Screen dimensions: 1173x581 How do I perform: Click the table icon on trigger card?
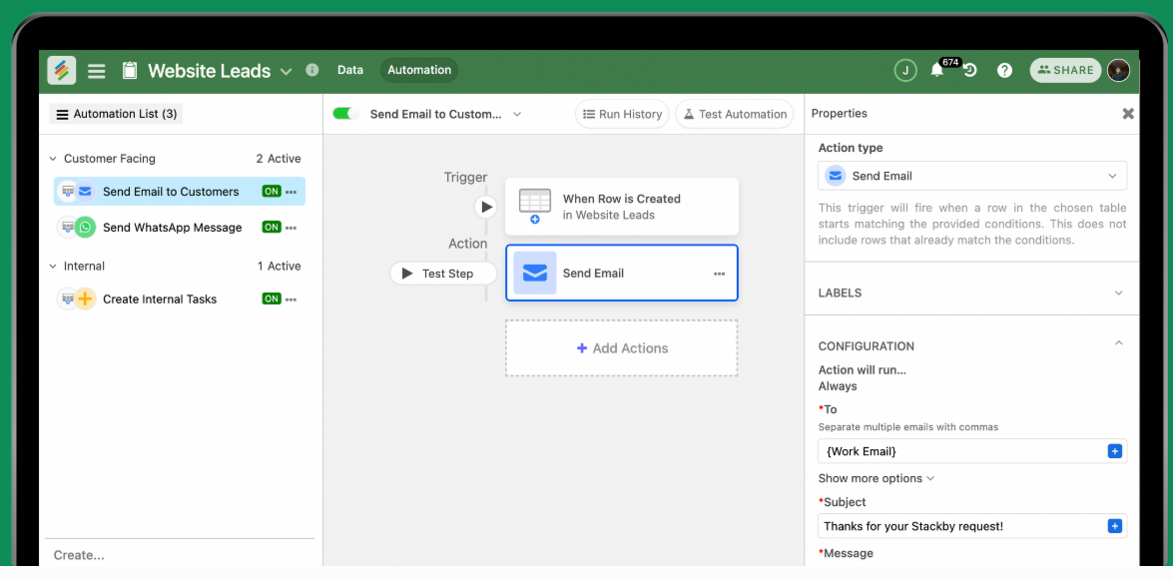pyautogui.click(x=535, y=205)
